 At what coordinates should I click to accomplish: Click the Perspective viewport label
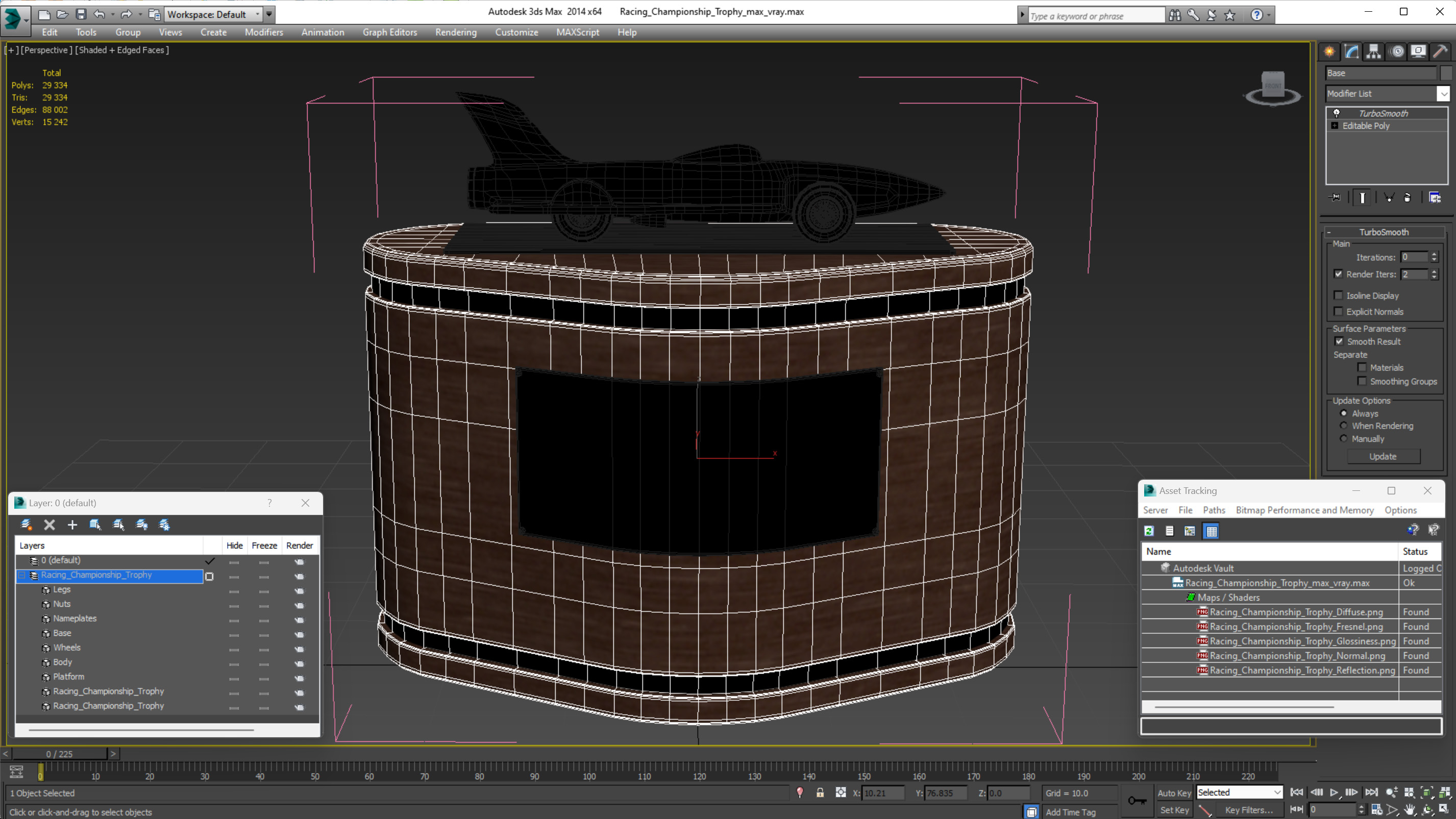click(x=46, y=51)
